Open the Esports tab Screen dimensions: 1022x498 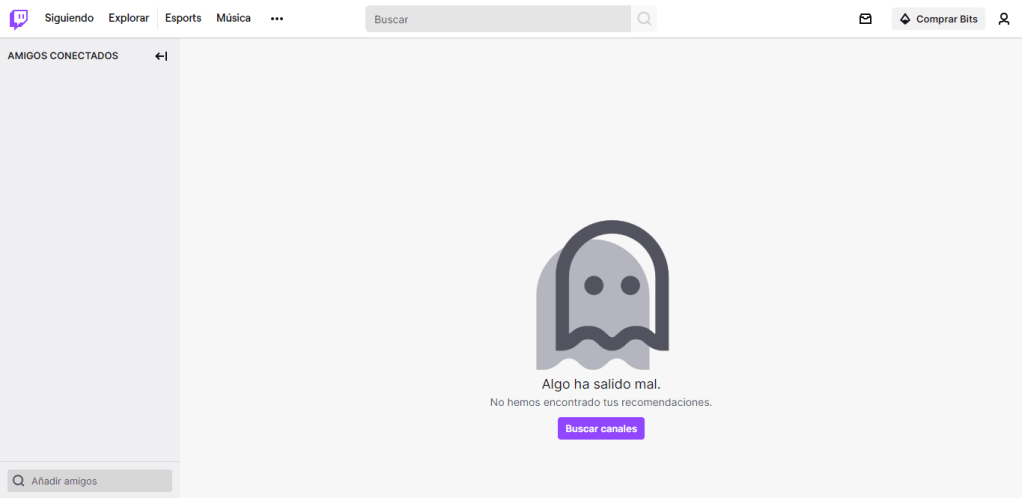click(x=183, y=18)
